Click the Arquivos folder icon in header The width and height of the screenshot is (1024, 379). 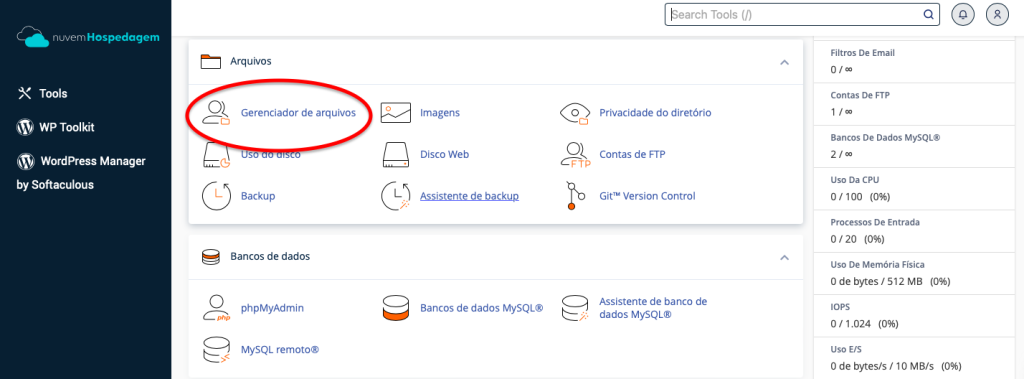click(x=211, y=61)
